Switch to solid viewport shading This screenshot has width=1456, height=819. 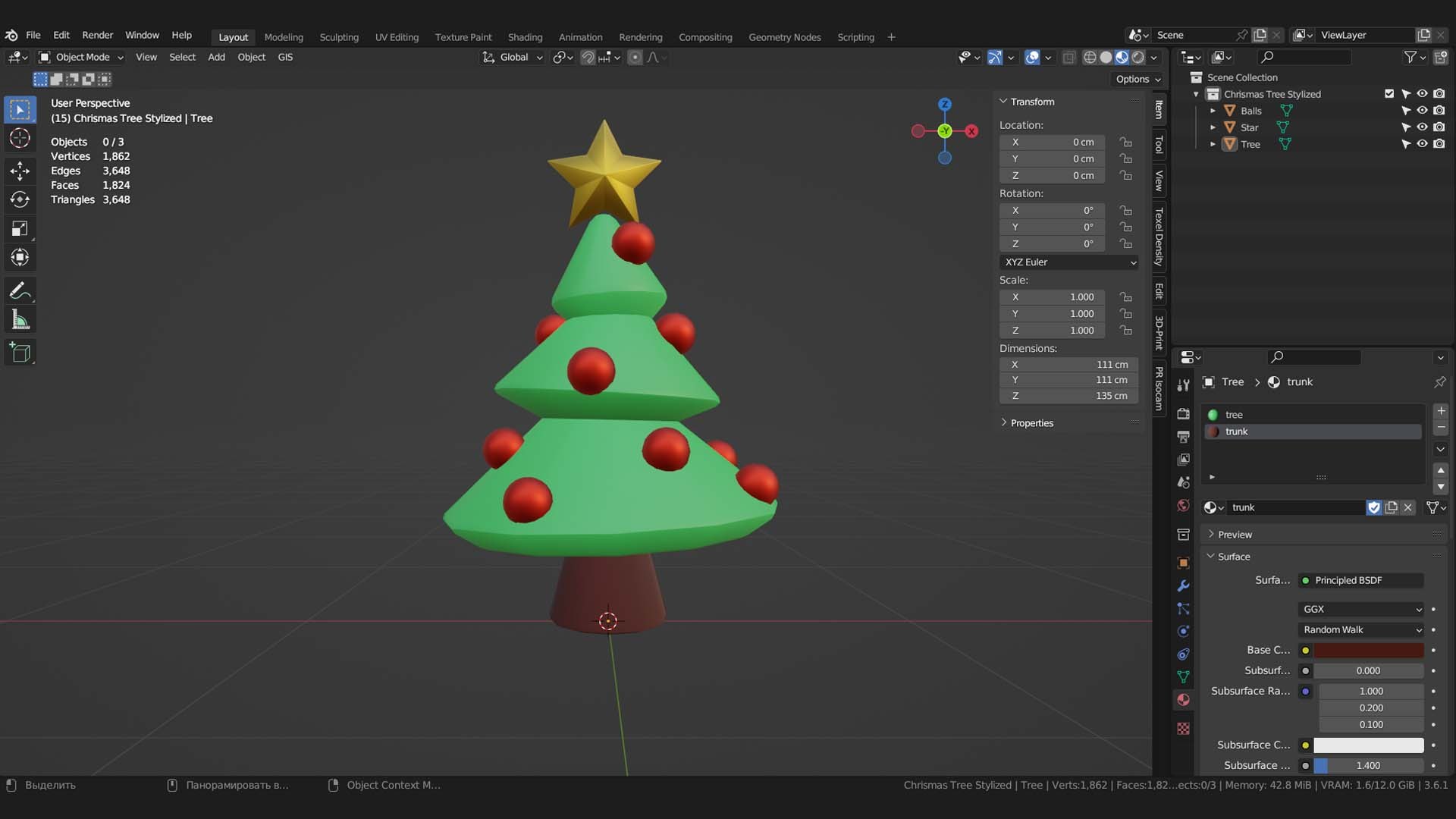(1106, 58)
